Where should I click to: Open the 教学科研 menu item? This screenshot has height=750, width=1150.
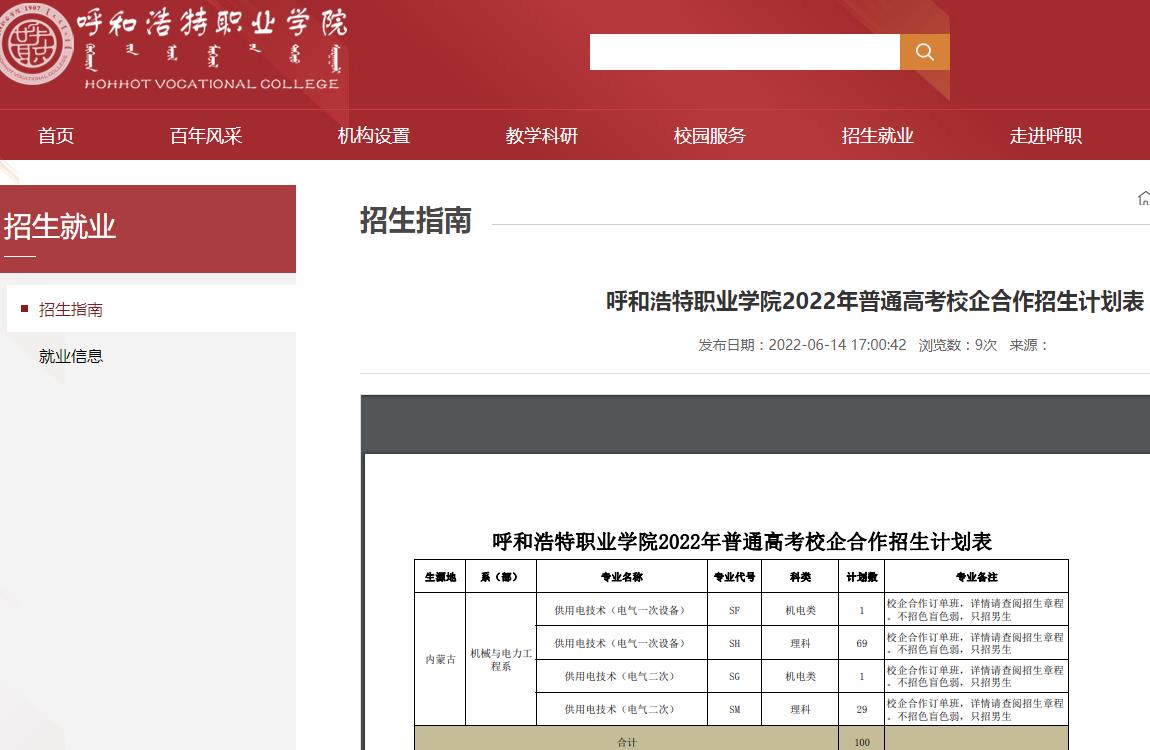542,136
